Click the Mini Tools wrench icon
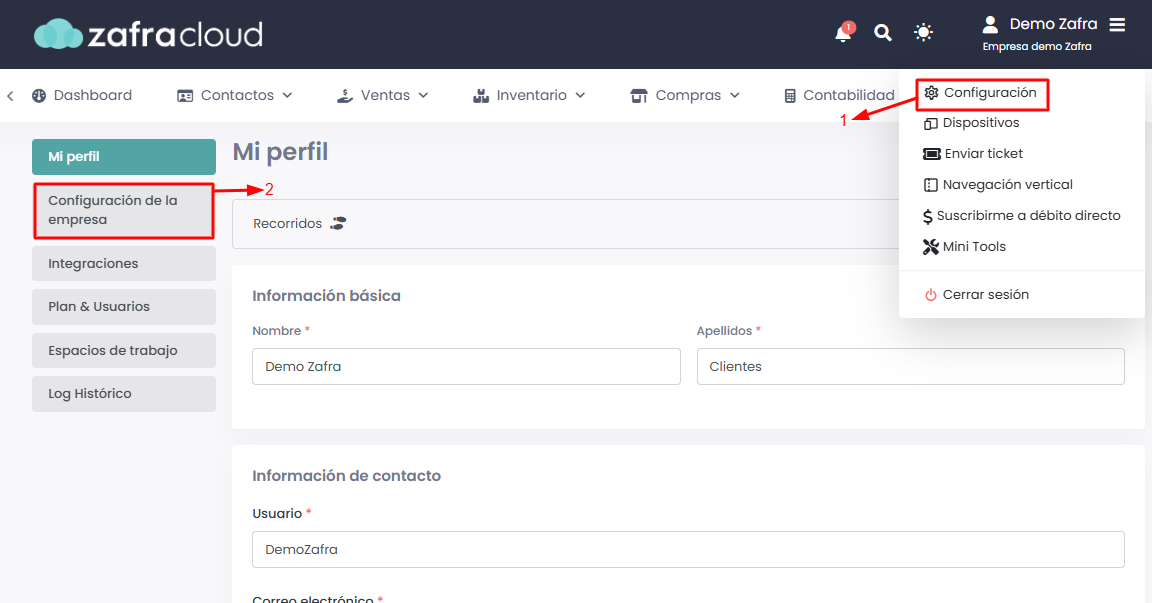The width and height of the screenshot is (1152, 603). [x=930, y=247]
